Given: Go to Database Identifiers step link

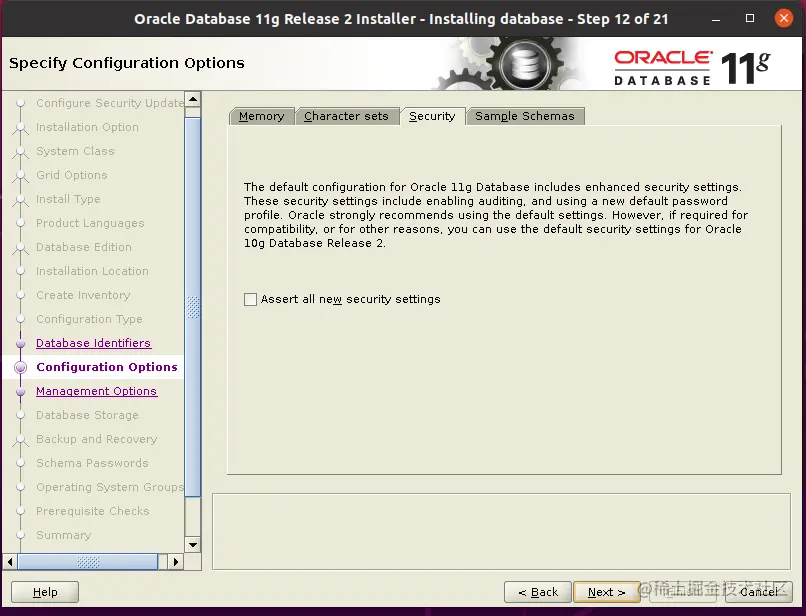Looking at the screenshot, I should click(94, 343).
